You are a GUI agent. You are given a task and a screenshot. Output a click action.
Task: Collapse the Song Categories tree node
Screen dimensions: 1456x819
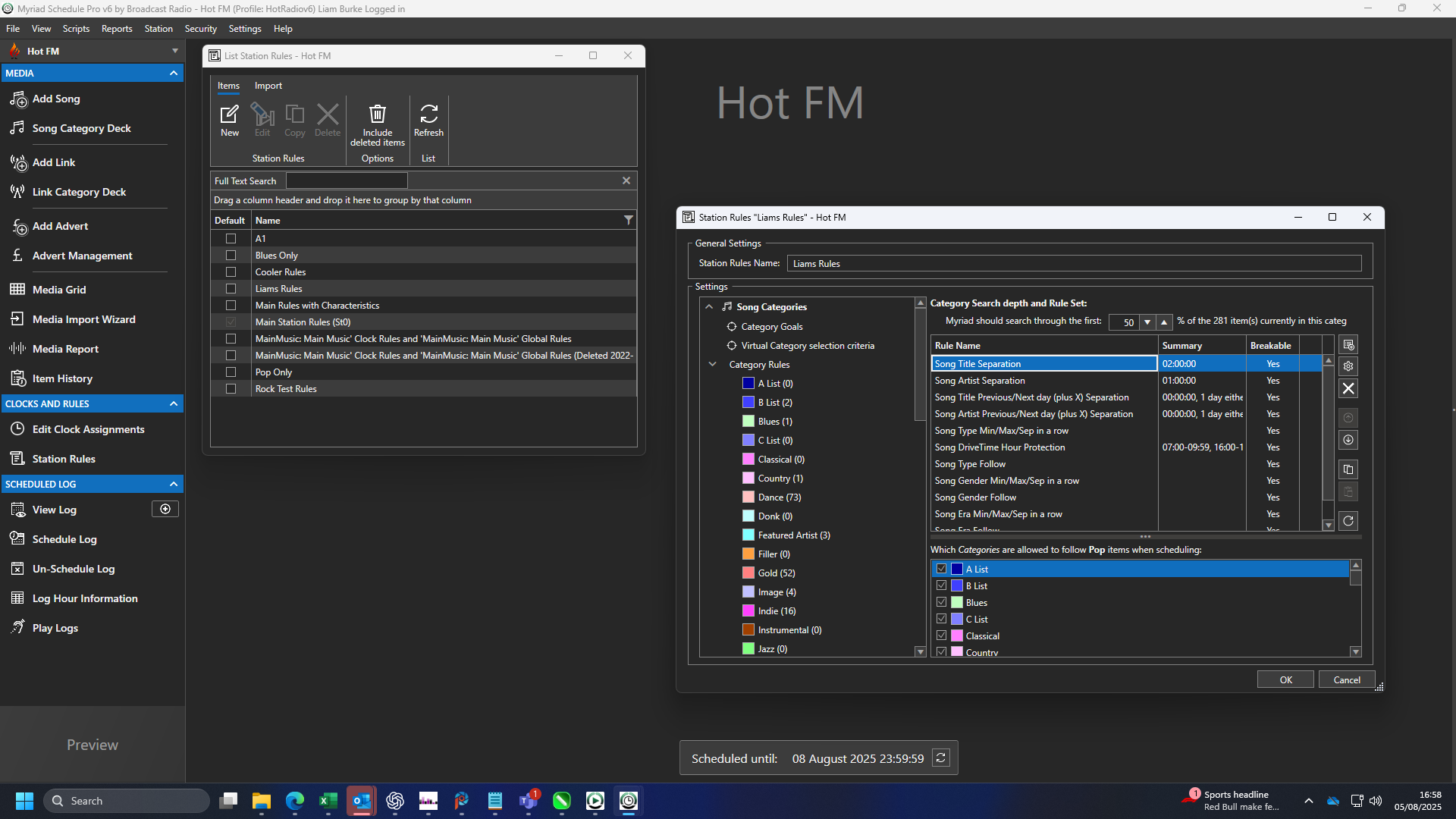point(709,307)
